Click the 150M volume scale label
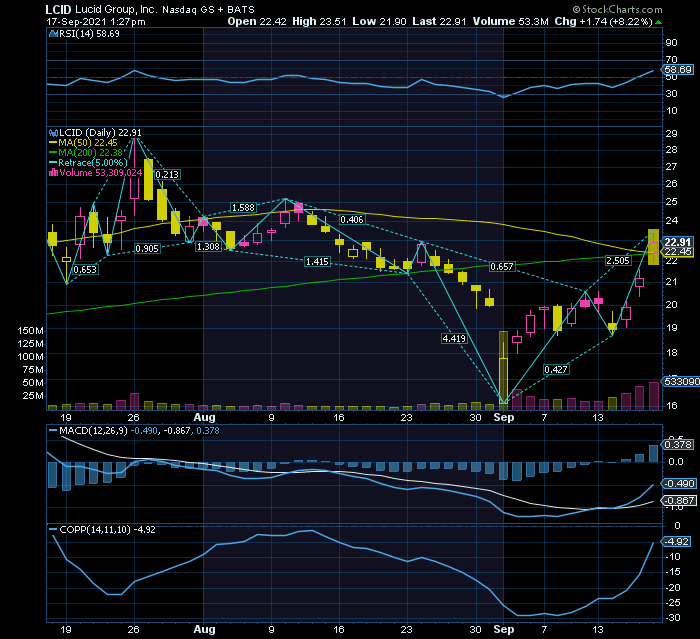Viewport: 700px width, 639px height. [31, 331]
